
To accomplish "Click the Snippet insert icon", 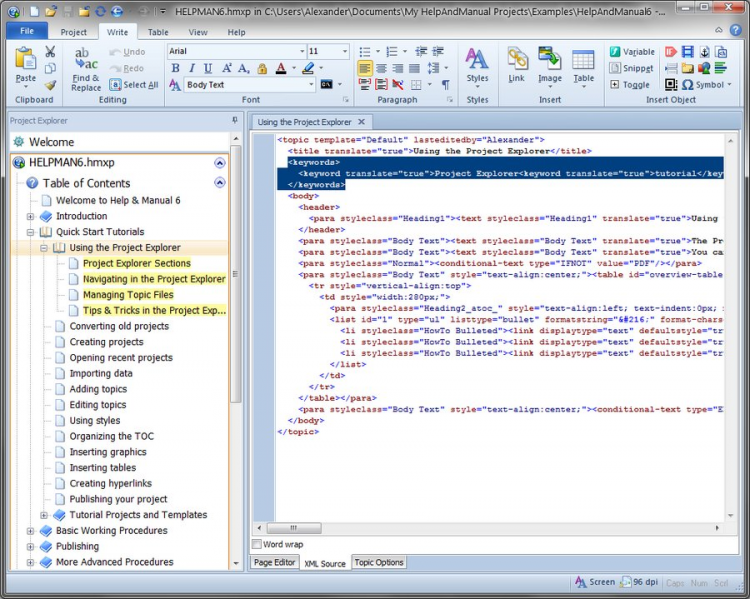I will (x=630, y=69).
